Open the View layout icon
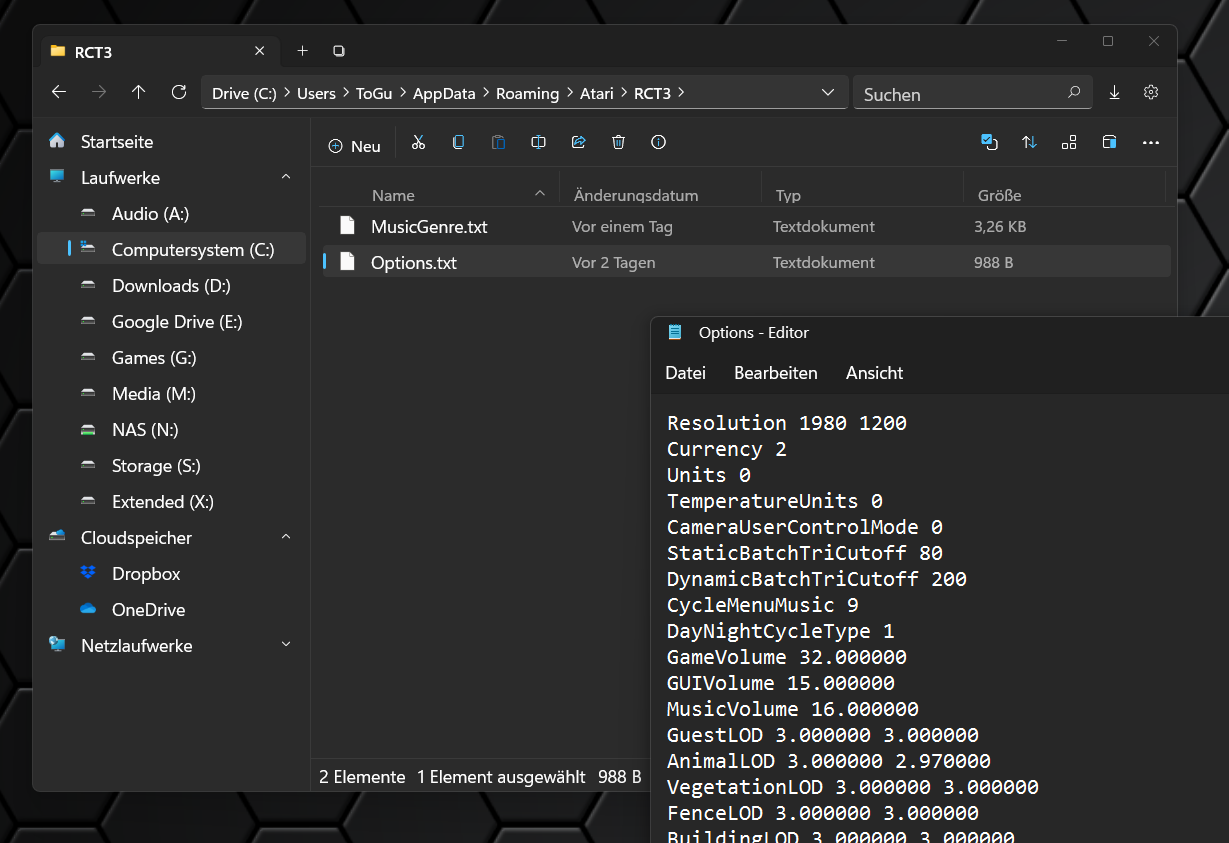 [x=1069, y=143]
